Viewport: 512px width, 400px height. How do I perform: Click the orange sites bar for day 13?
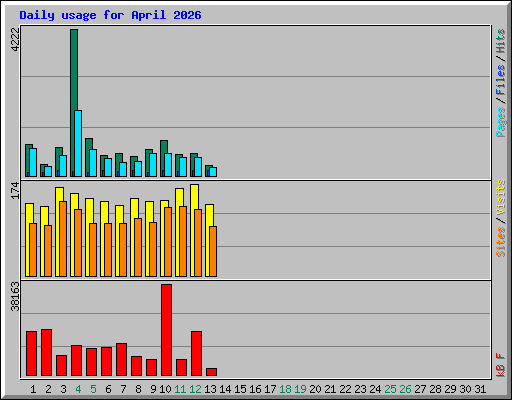coord(213,251)
